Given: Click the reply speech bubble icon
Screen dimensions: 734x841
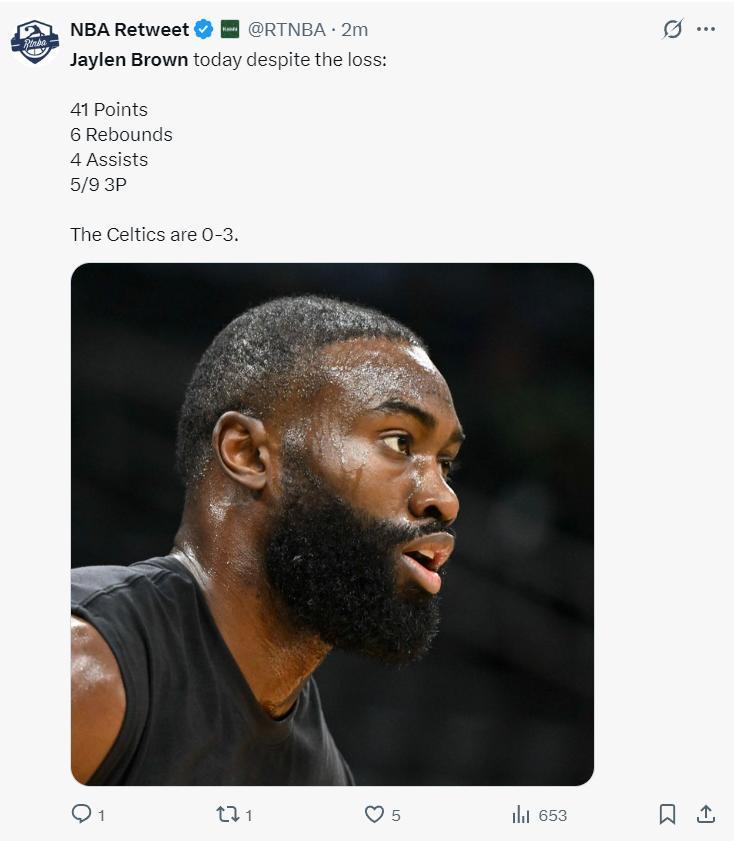Looking at the screenshot, I should click(x=81, y=814).
